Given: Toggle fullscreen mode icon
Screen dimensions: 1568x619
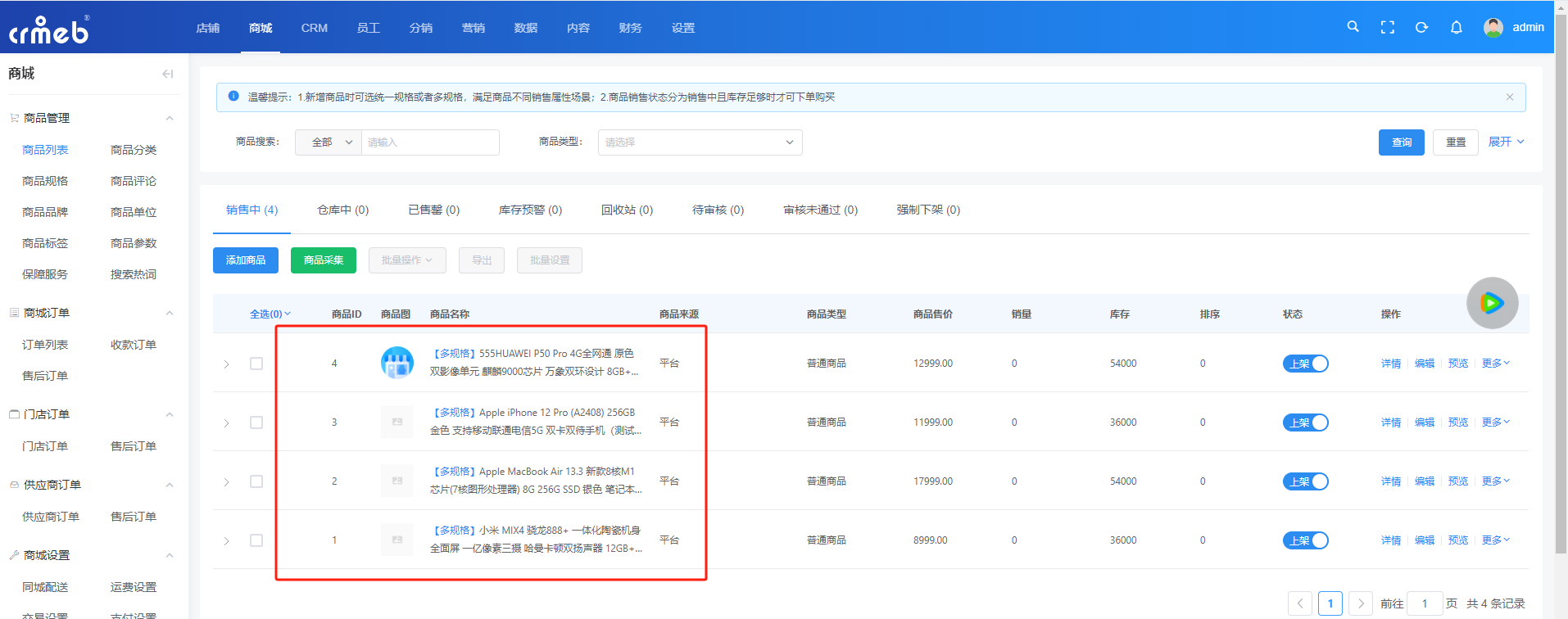Looking at the screenshot, I should 1387,27.
